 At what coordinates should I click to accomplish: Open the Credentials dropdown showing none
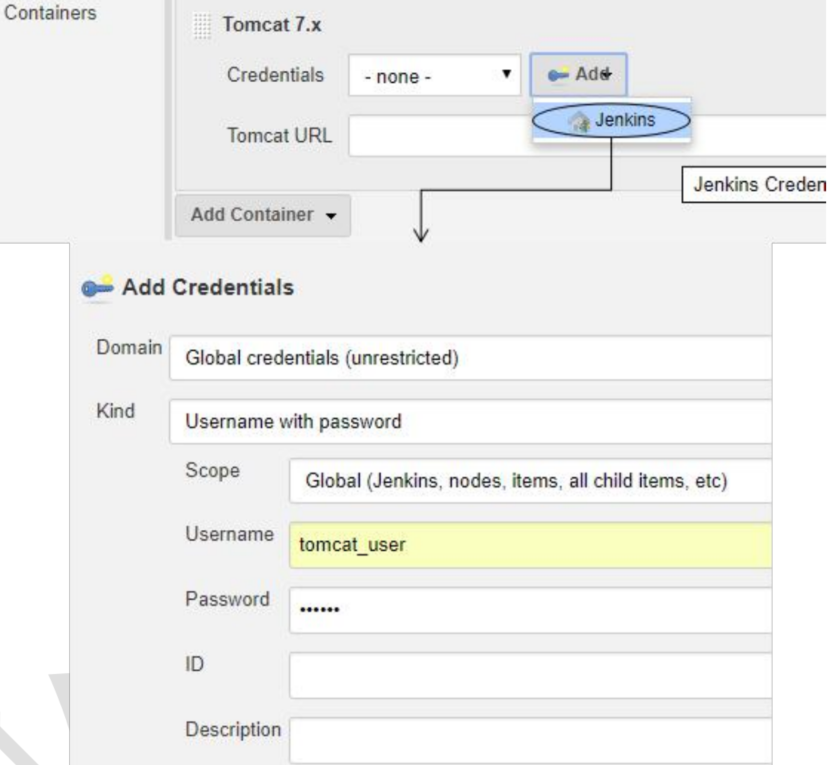click(x=434, y=75)
